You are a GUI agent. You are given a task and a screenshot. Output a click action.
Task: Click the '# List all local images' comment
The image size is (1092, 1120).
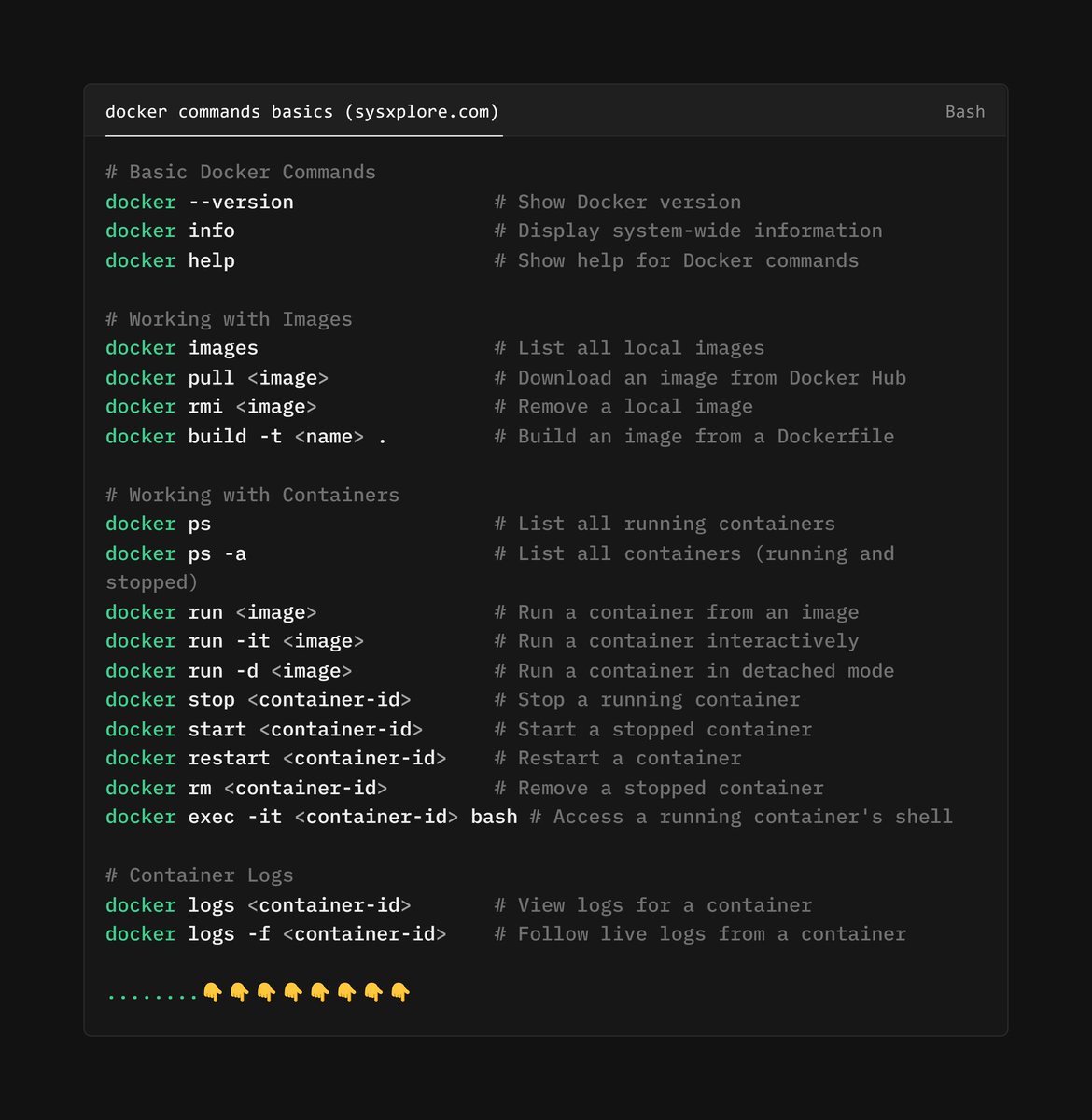(629, 348)
